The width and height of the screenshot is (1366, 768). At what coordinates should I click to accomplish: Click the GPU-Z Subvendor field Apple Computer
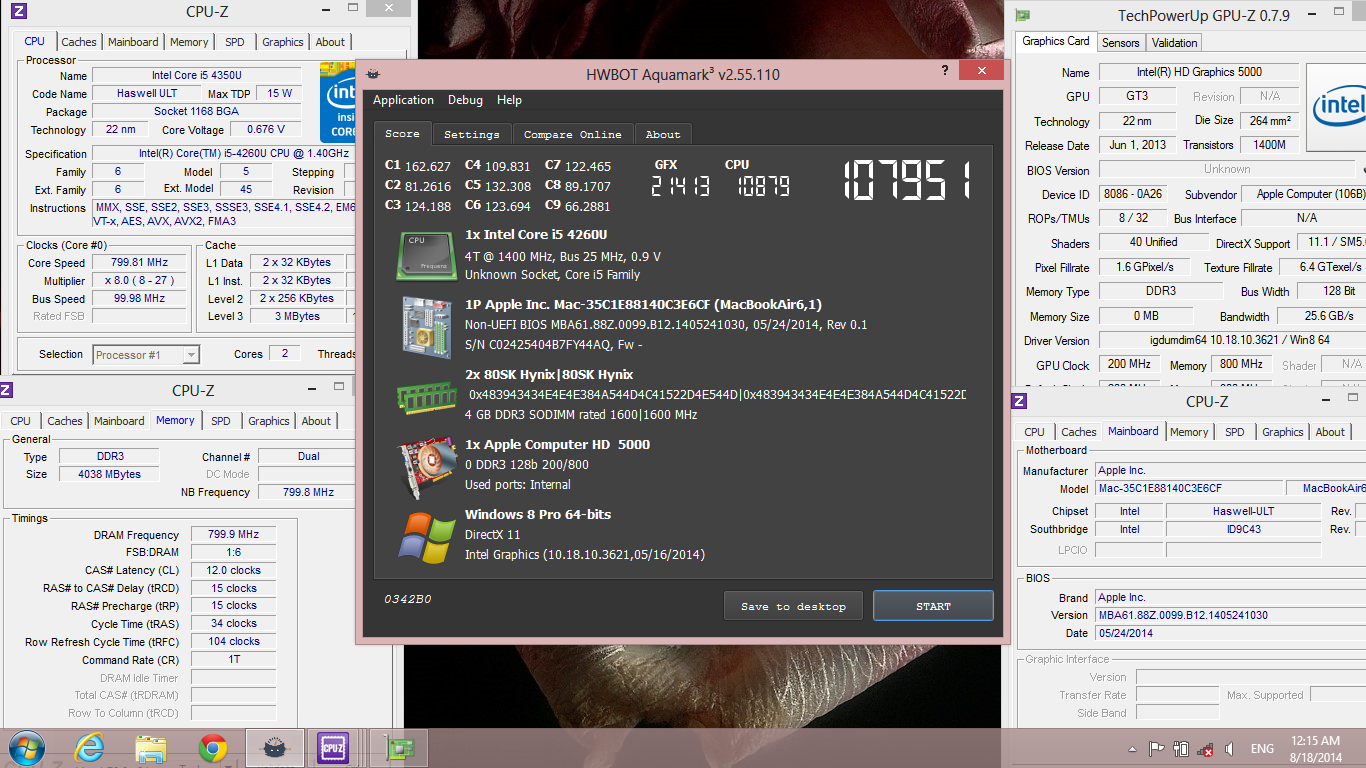(1305, 195)
